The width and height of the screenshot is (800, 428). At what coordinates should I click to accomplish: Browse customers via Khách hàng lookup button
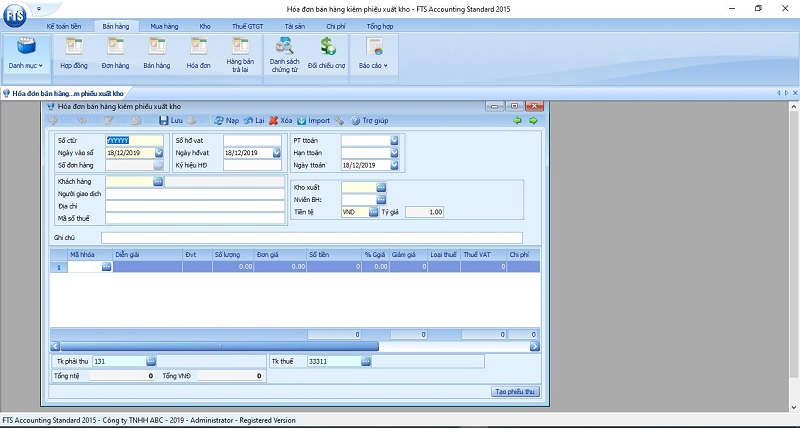[x=158, y=182]
